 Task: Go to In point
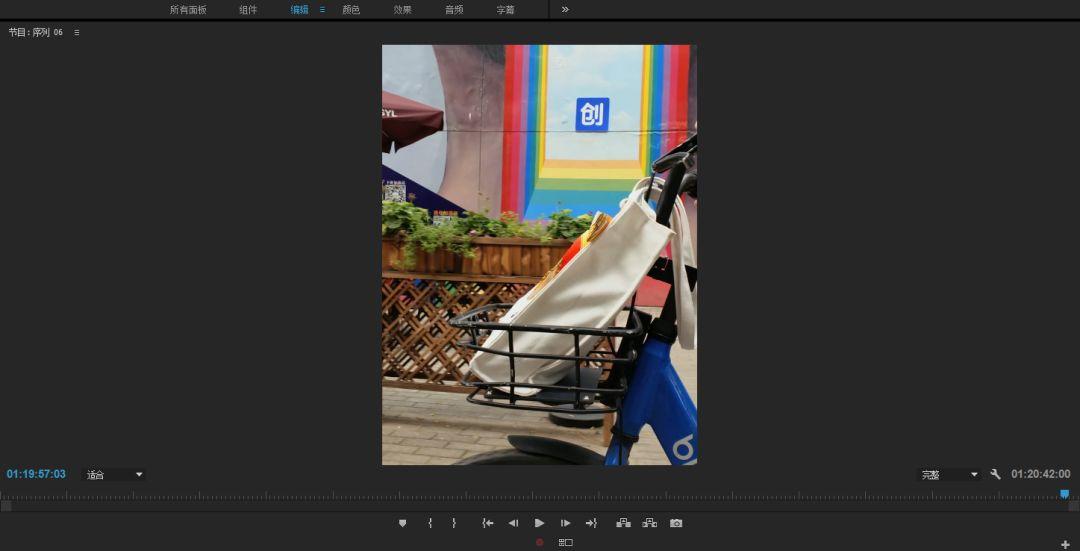[488, 523]
